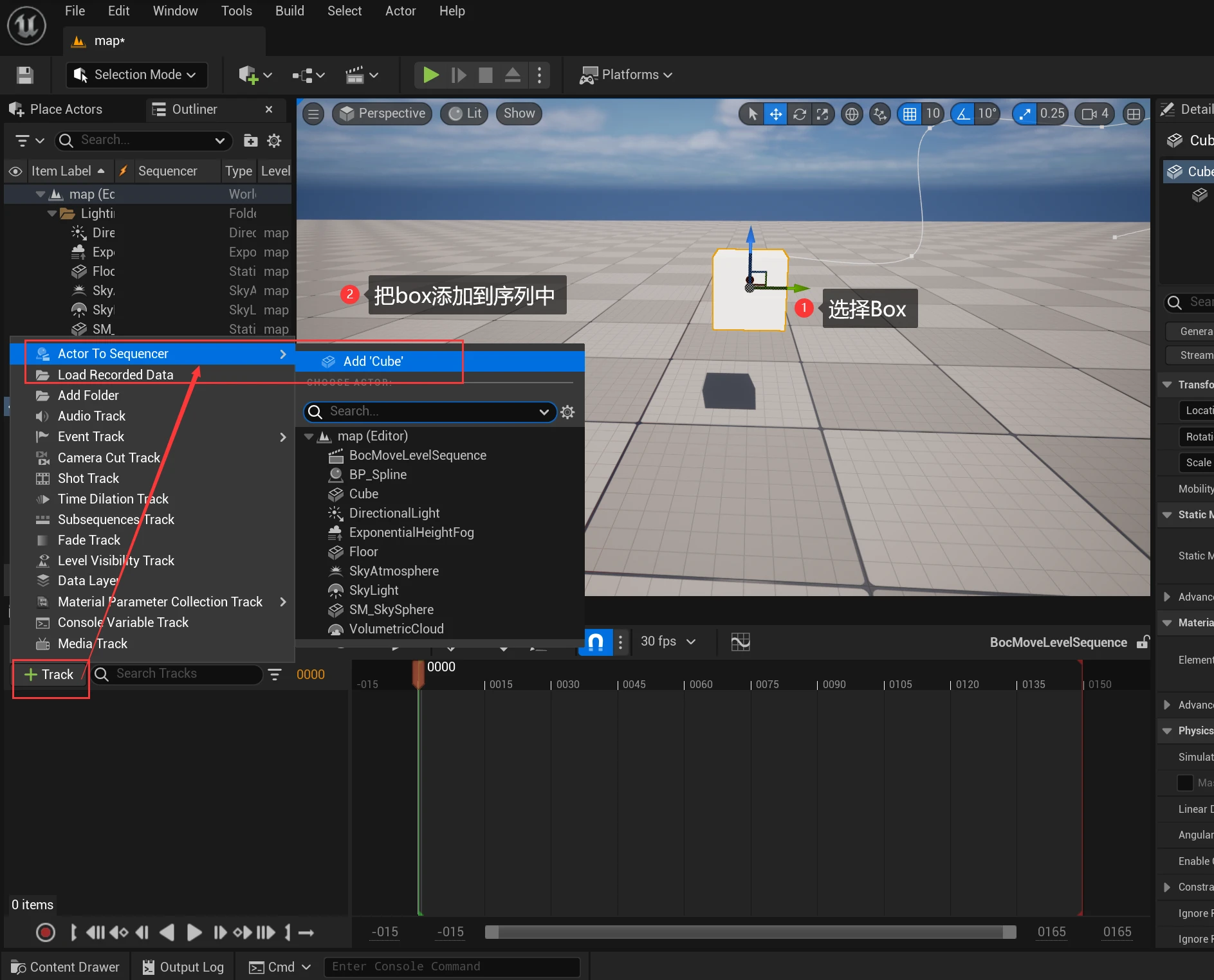Hit the red Sequencer record button
Image resolution: width=1214 pixels, height=980 pixels.
46,932
